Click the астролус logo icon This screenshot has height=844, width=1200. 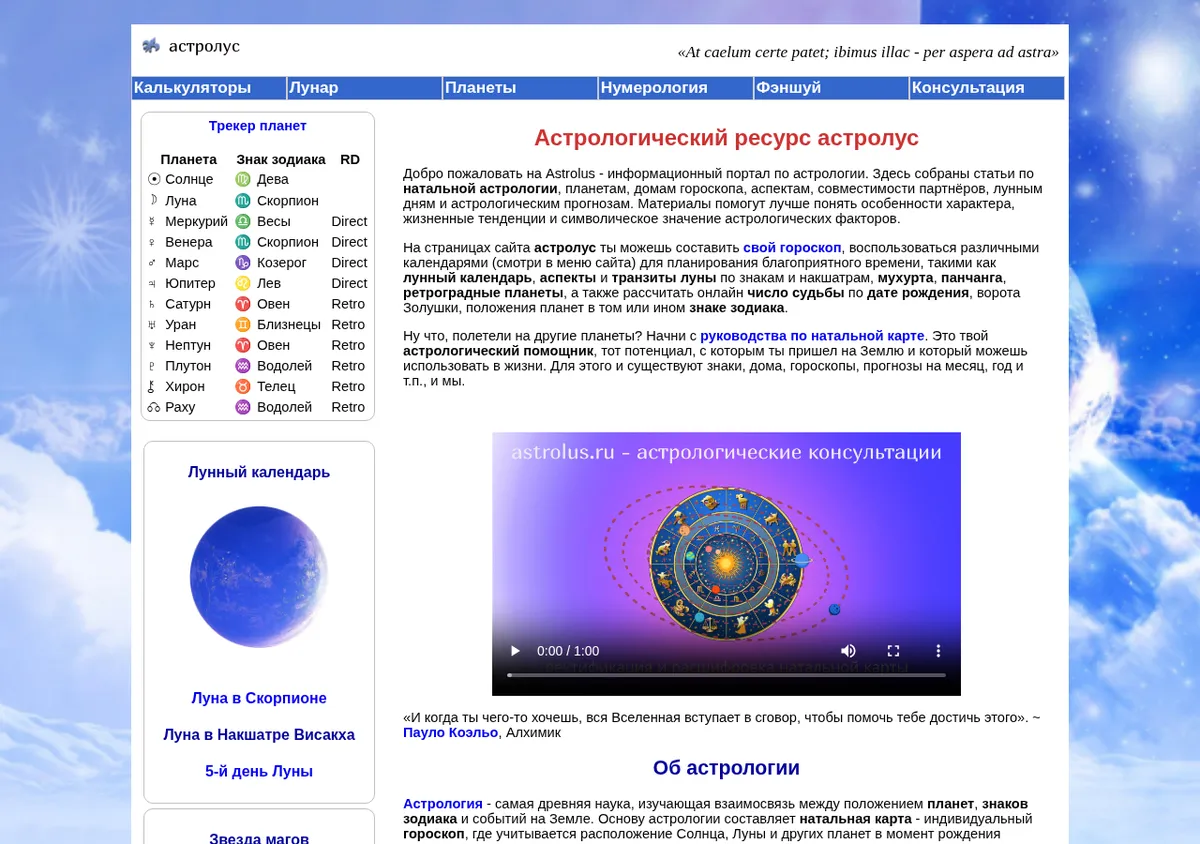[x=151, y=46]
